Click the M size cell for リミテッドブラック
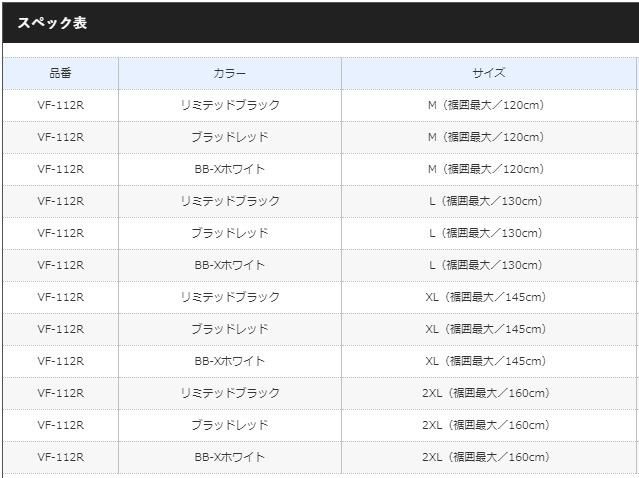This screenshot has width=639, height=478. click(x=485, y=105)
